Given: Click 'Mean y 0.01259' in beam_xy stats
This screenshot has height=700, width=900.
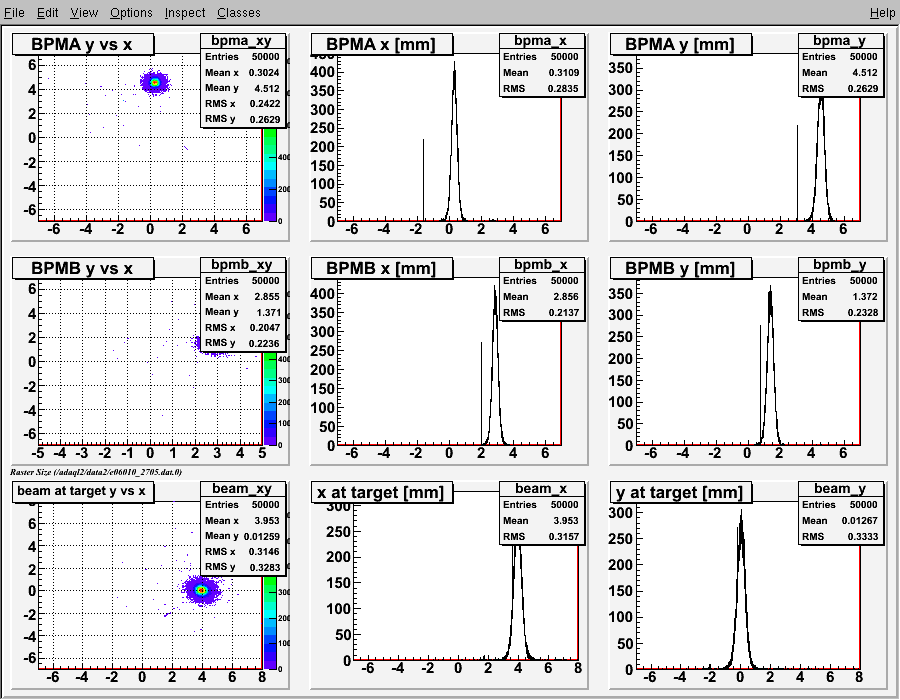Looking at the screenshot, I should [242, 536].
